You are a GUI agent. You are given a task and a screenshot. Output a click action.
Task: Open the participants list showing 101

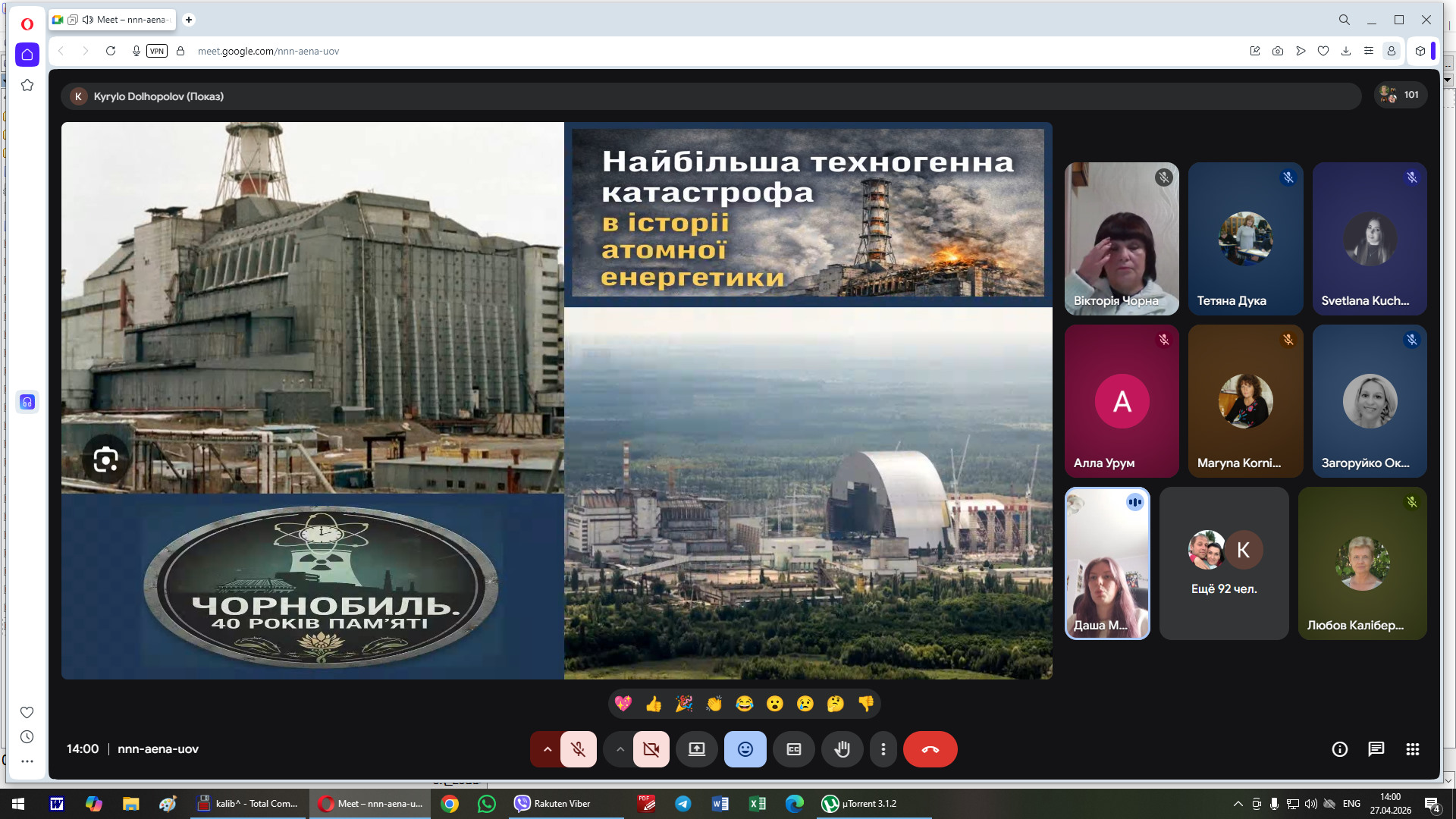tap(1400, 95)
